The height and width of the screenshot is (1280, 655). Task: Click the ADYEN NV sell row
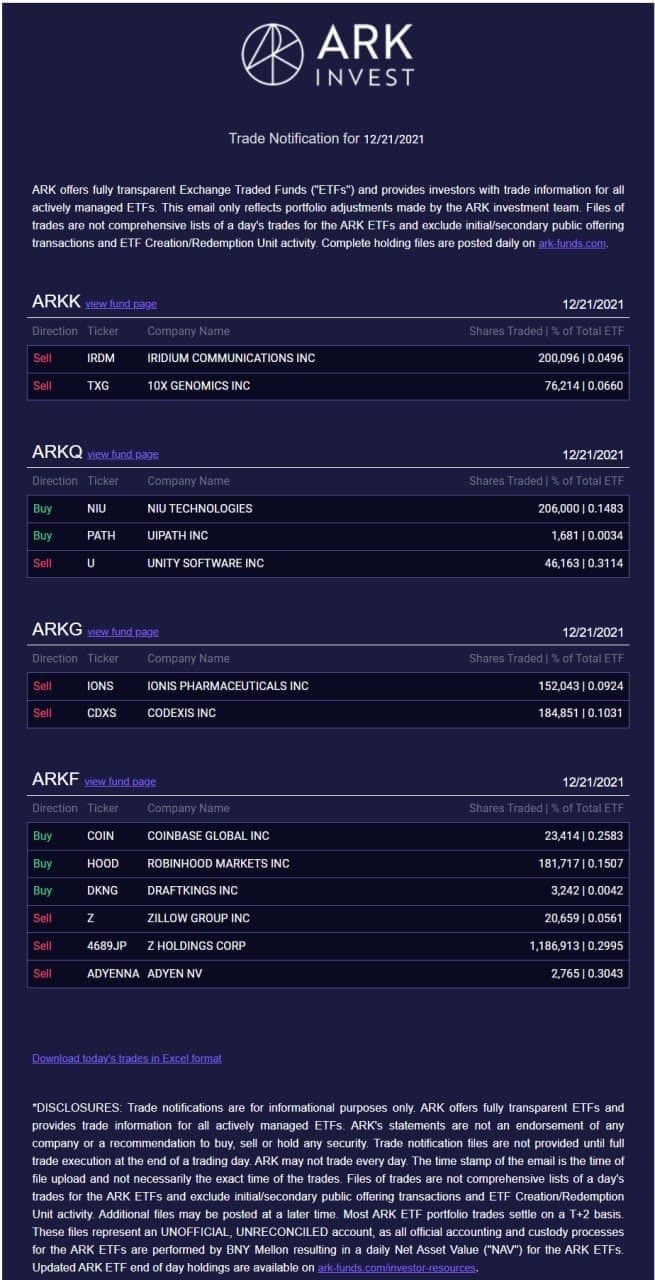point(328,973)
